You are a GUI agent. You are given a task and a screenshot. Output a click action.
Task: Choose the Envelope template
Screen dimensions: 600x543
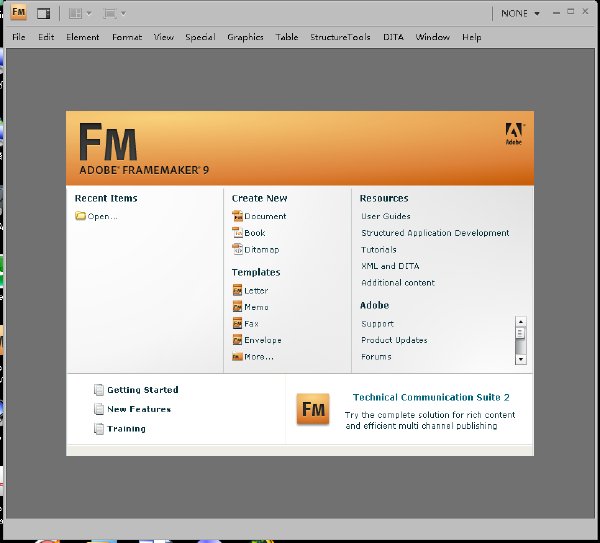coord(263,340)
